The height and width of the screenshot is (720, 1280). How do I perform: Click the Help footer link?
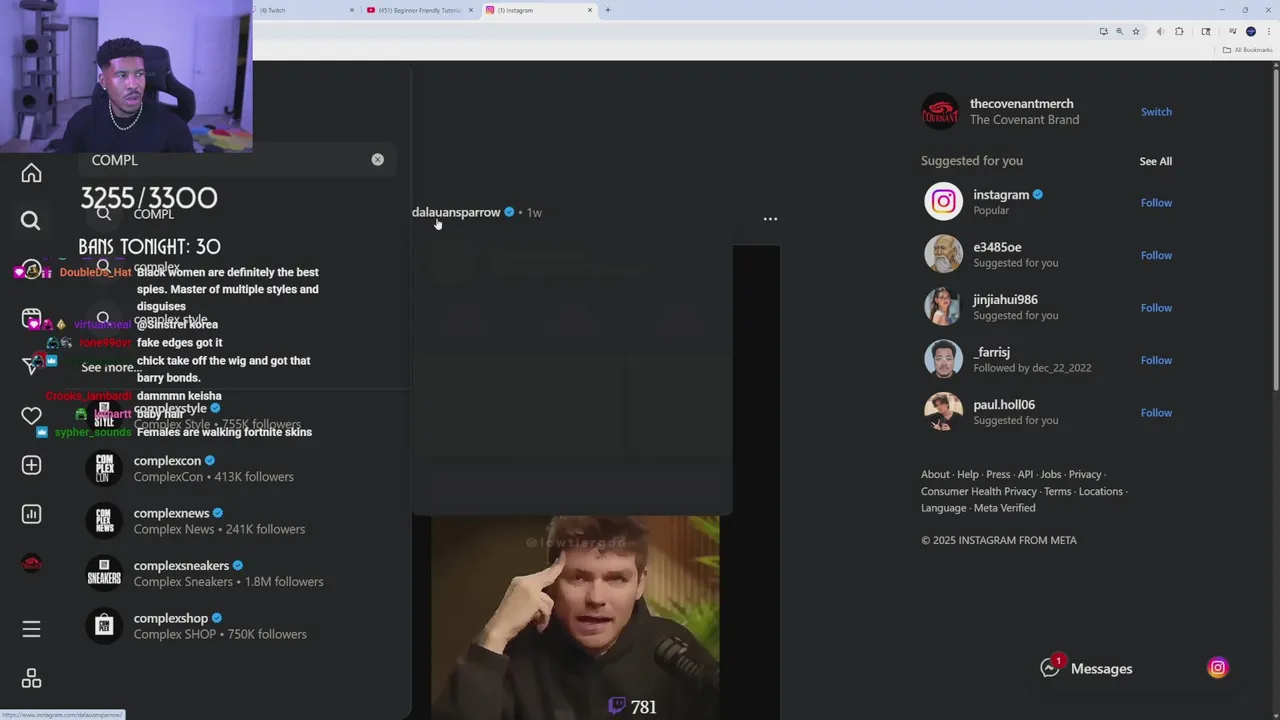(x=968, y=475)
